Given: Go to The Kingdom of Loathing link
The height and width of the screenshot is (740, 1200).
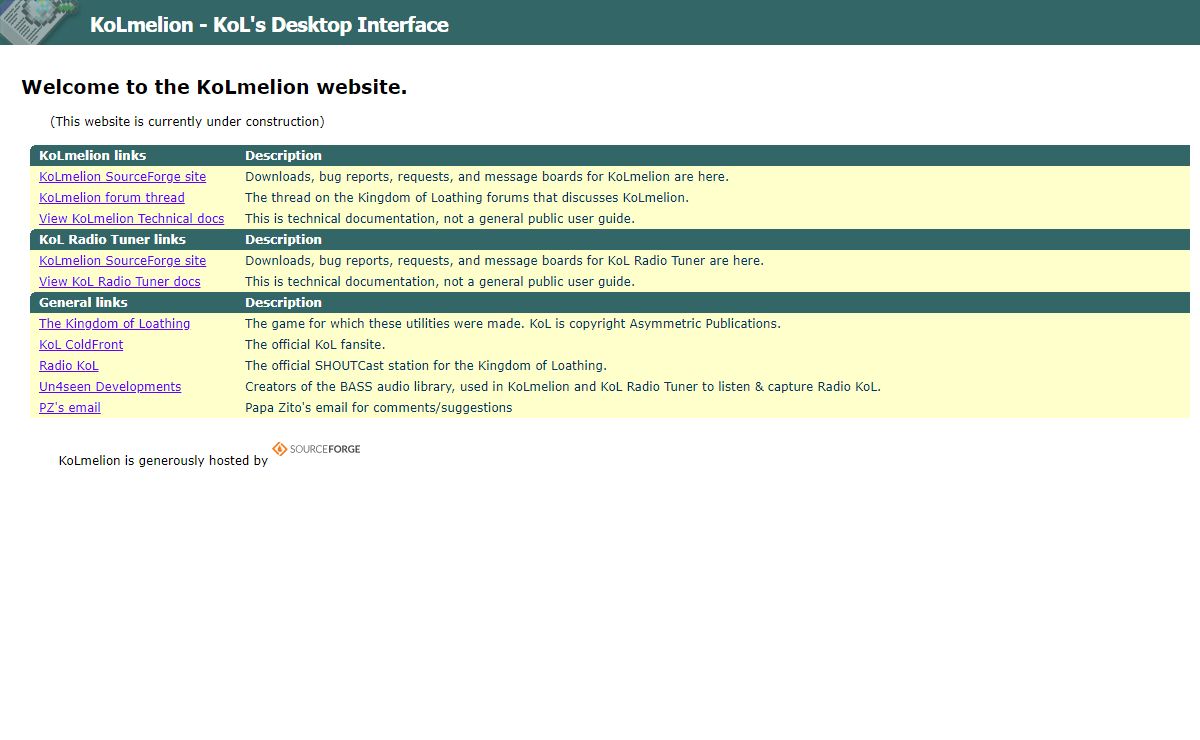Looking at the screenshot, I should [x=114, y=324].
